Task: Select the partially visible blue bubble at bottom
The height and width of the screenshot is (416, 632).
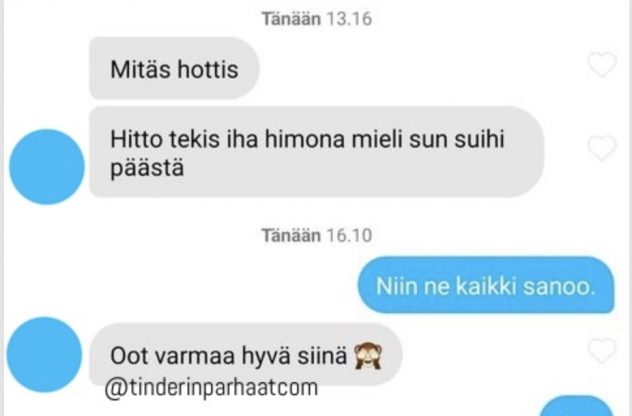Action: (x=576, y=406)
